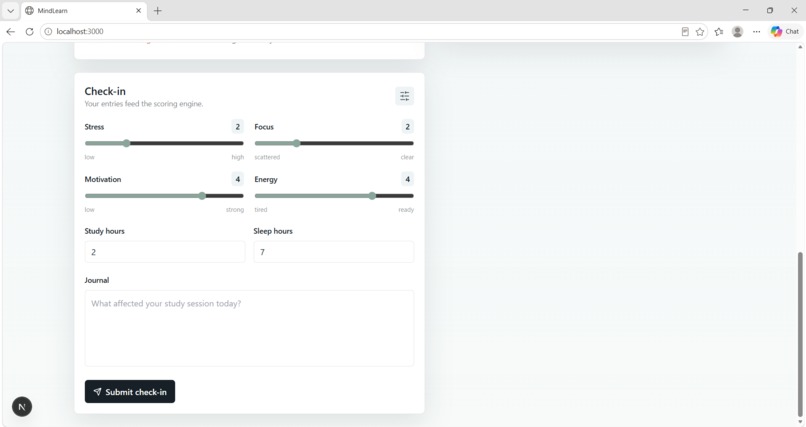
Task: Click the Stress value badge
Action: tap(237, 127)
